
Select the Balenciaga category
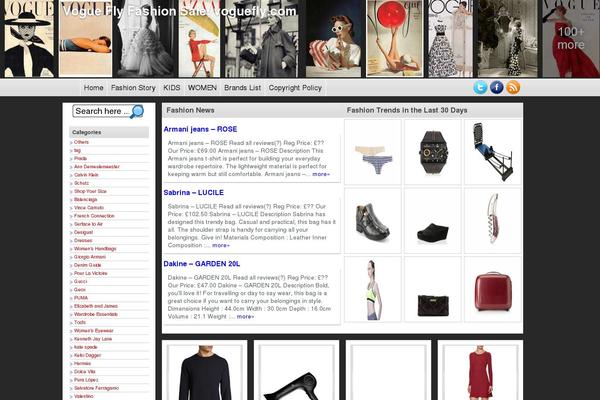point(86,200)
